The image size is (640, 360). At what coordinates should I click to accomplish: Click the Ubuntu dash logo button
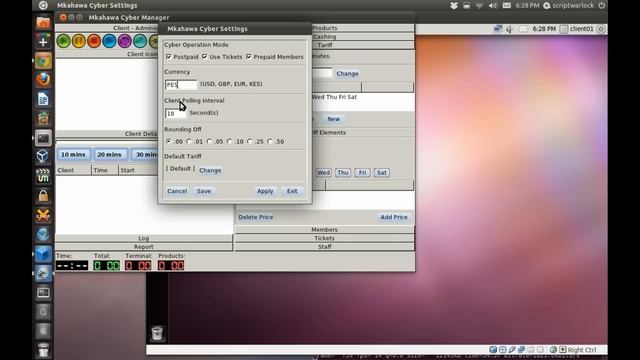[x=43, y=5]
